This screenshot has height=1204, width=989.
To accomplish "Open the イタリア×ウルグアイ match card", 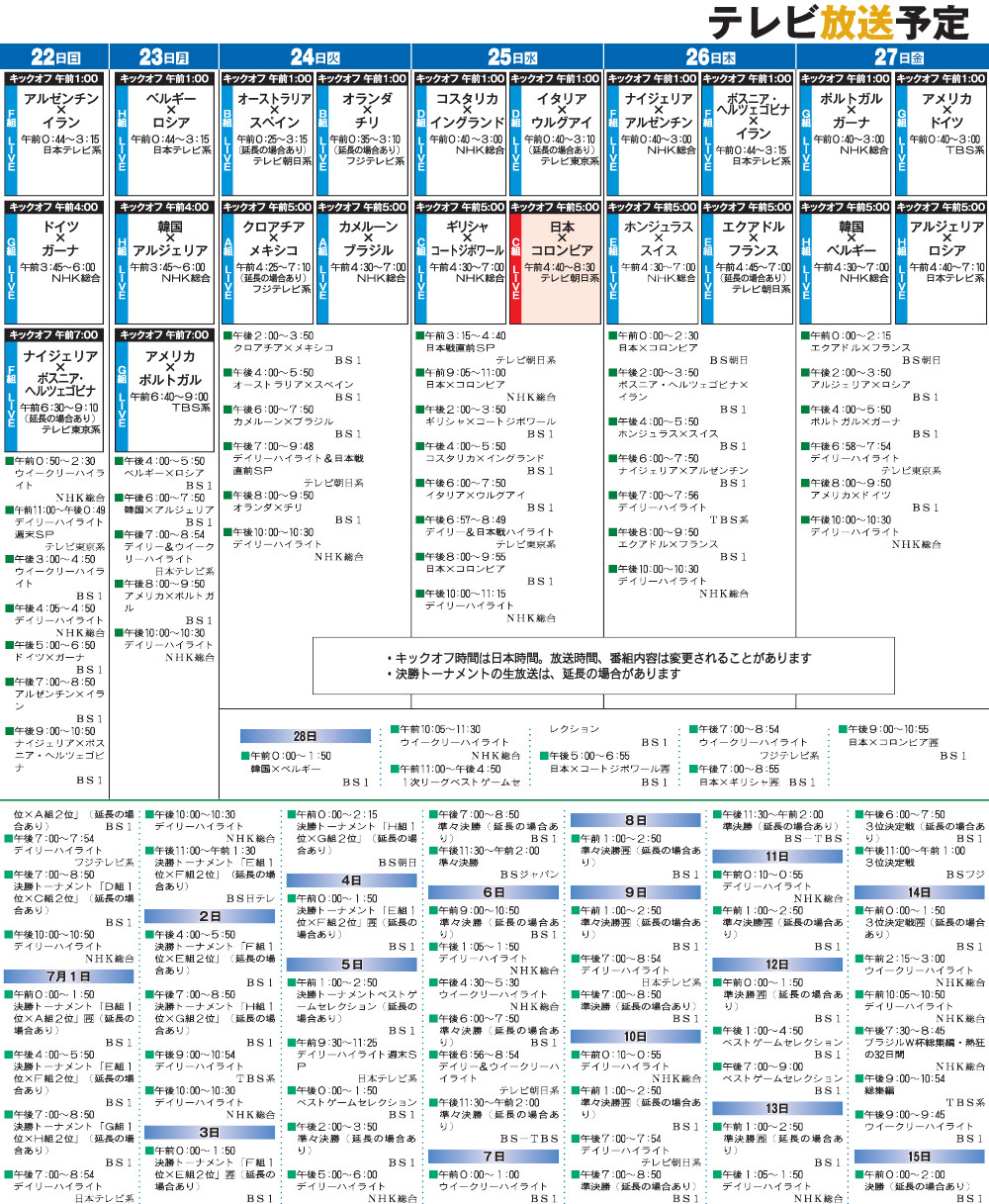I will pos(555,134).
